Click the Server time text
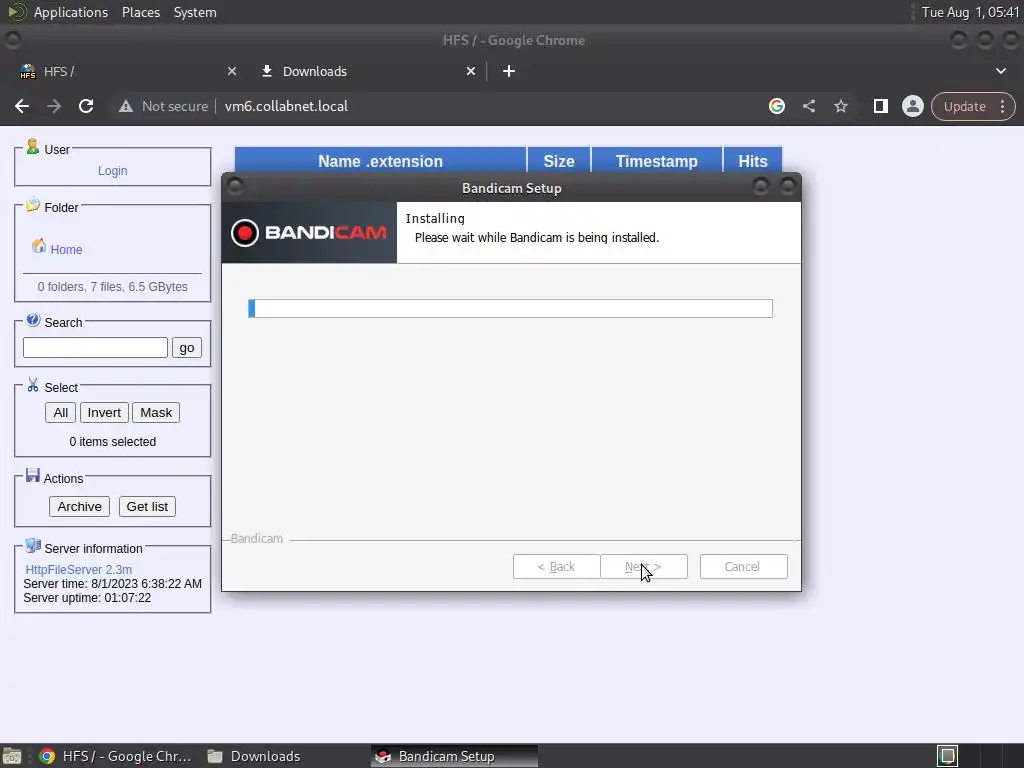The image size is (1024, 768). coord(112,584)
